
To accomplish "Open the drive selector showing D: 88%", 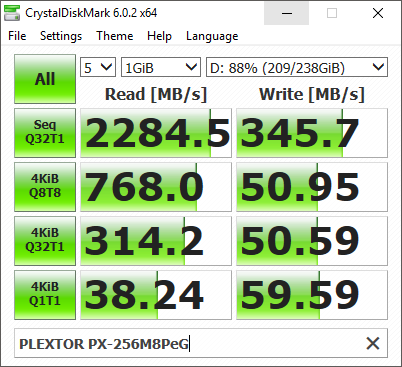I will 297,67.
